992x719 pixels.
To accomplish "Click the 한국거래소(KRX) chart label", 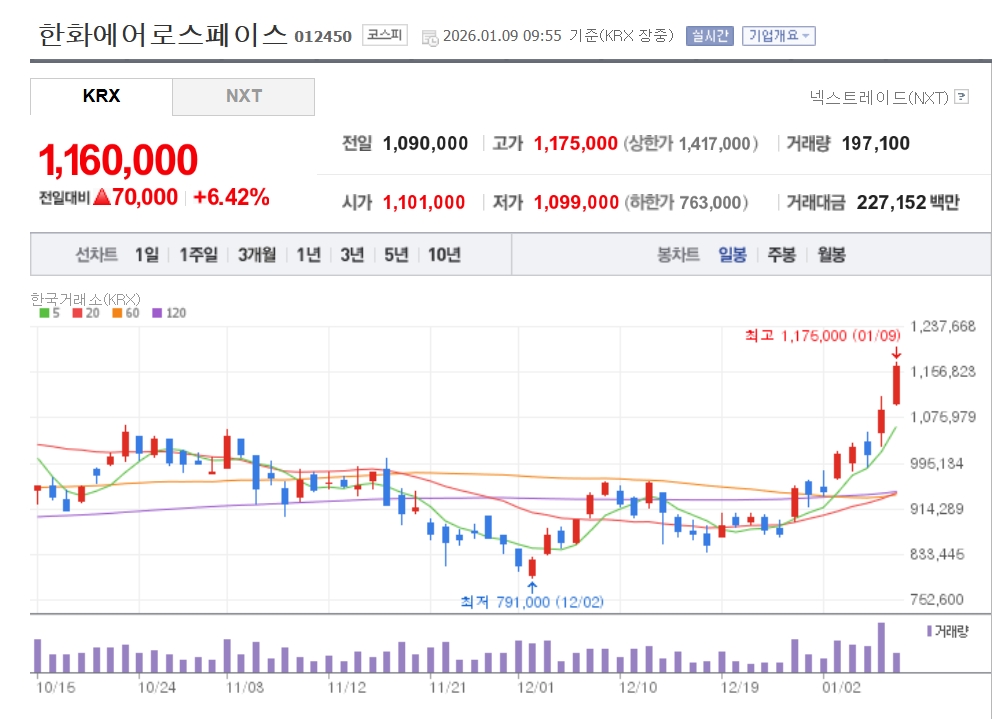I will click(x=85, y=299).
